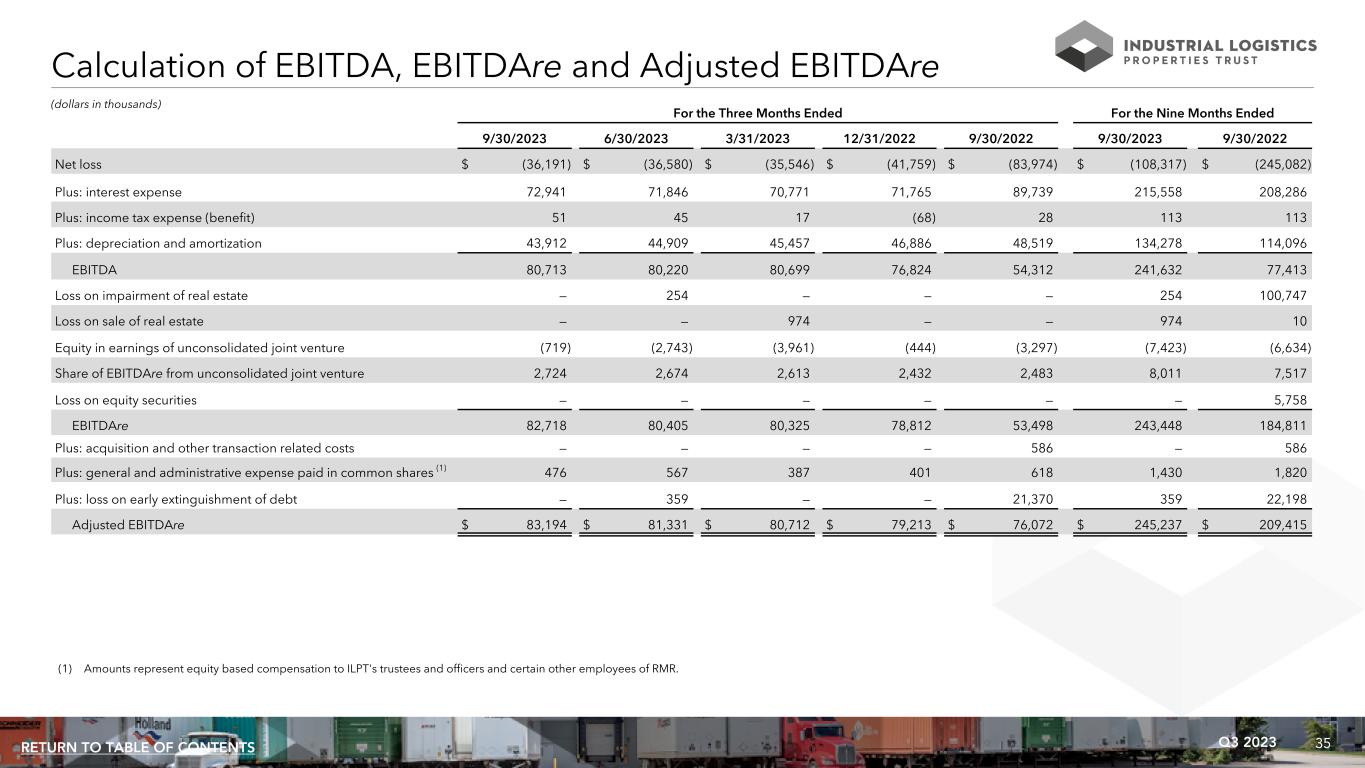This screenshot has width=1365, height=768.
Task: Select the 'Adjusted EBITDAre' row label
Action: point(128,524)
